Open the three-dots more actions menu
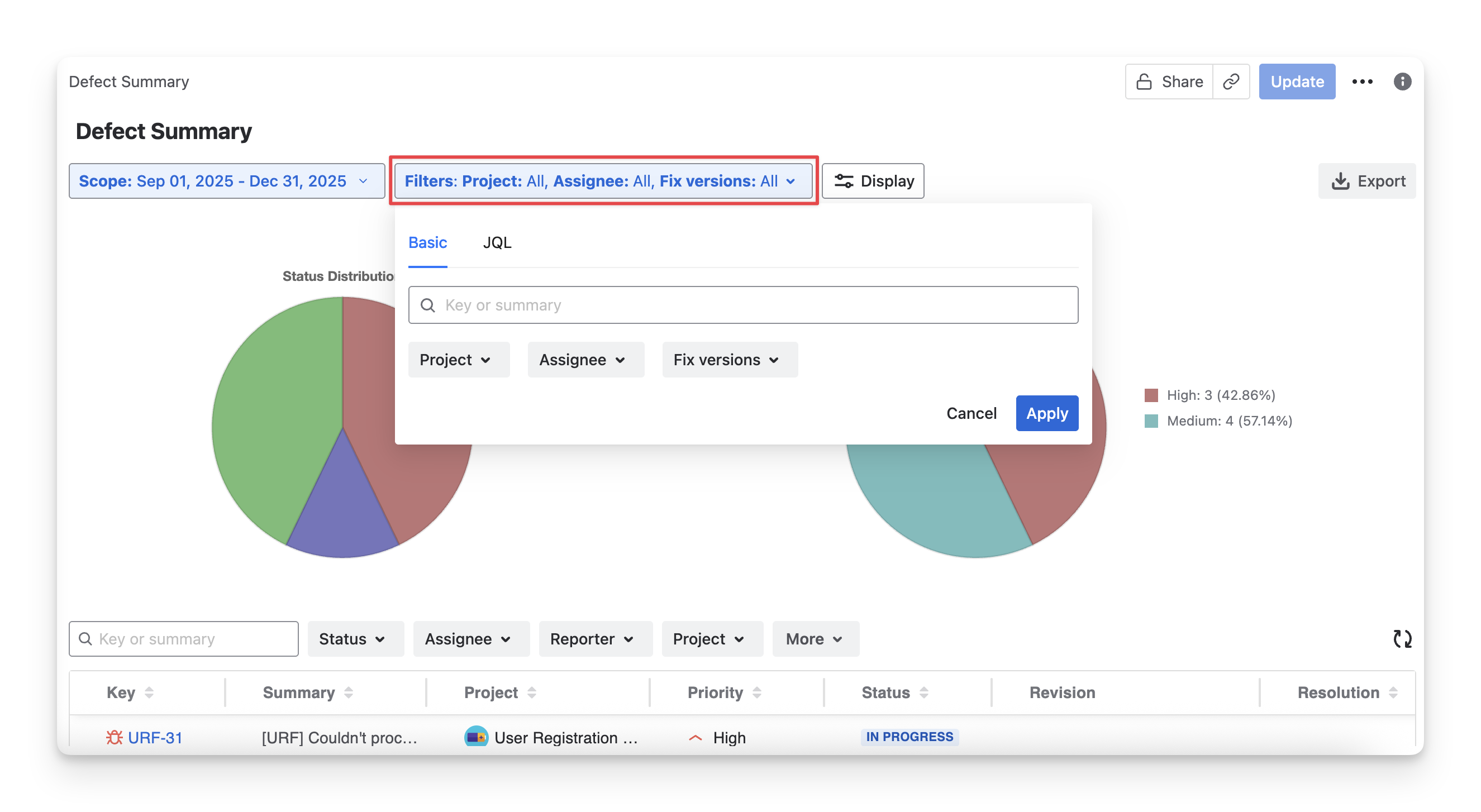The height and width of the screenshot is (812, 1481). pyautogui.click(x=1362, y=82)
